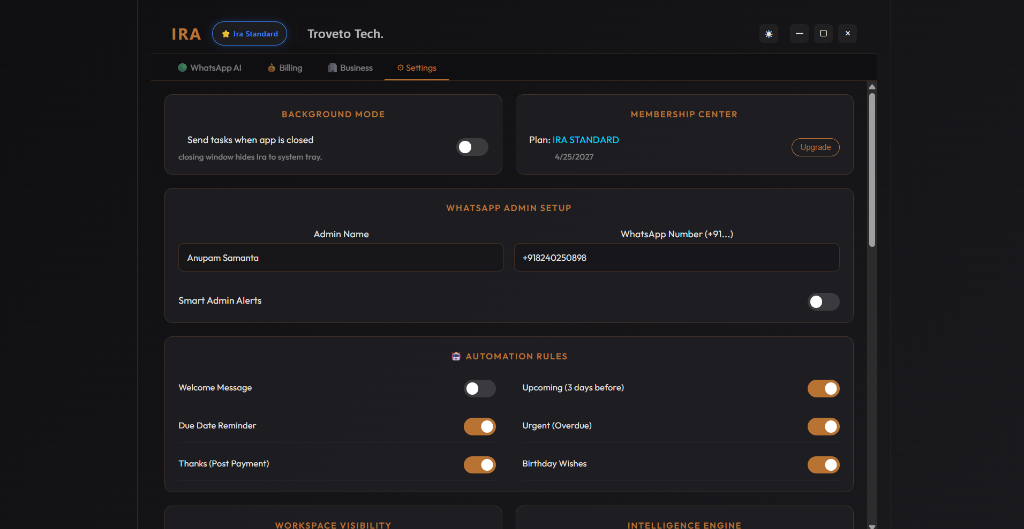Click the scrollbar up arrow

click(872, 86)
